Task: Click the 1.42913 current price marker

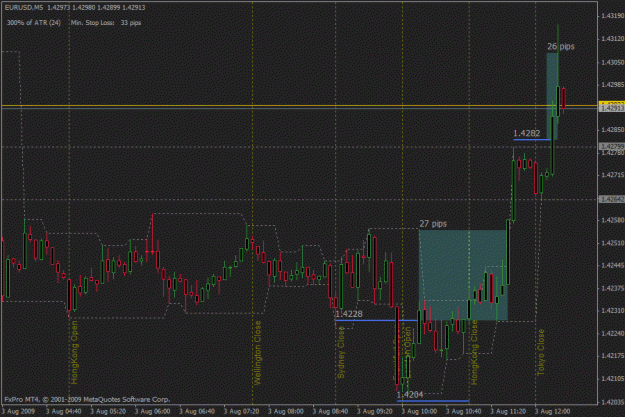Action: (612, 108)
